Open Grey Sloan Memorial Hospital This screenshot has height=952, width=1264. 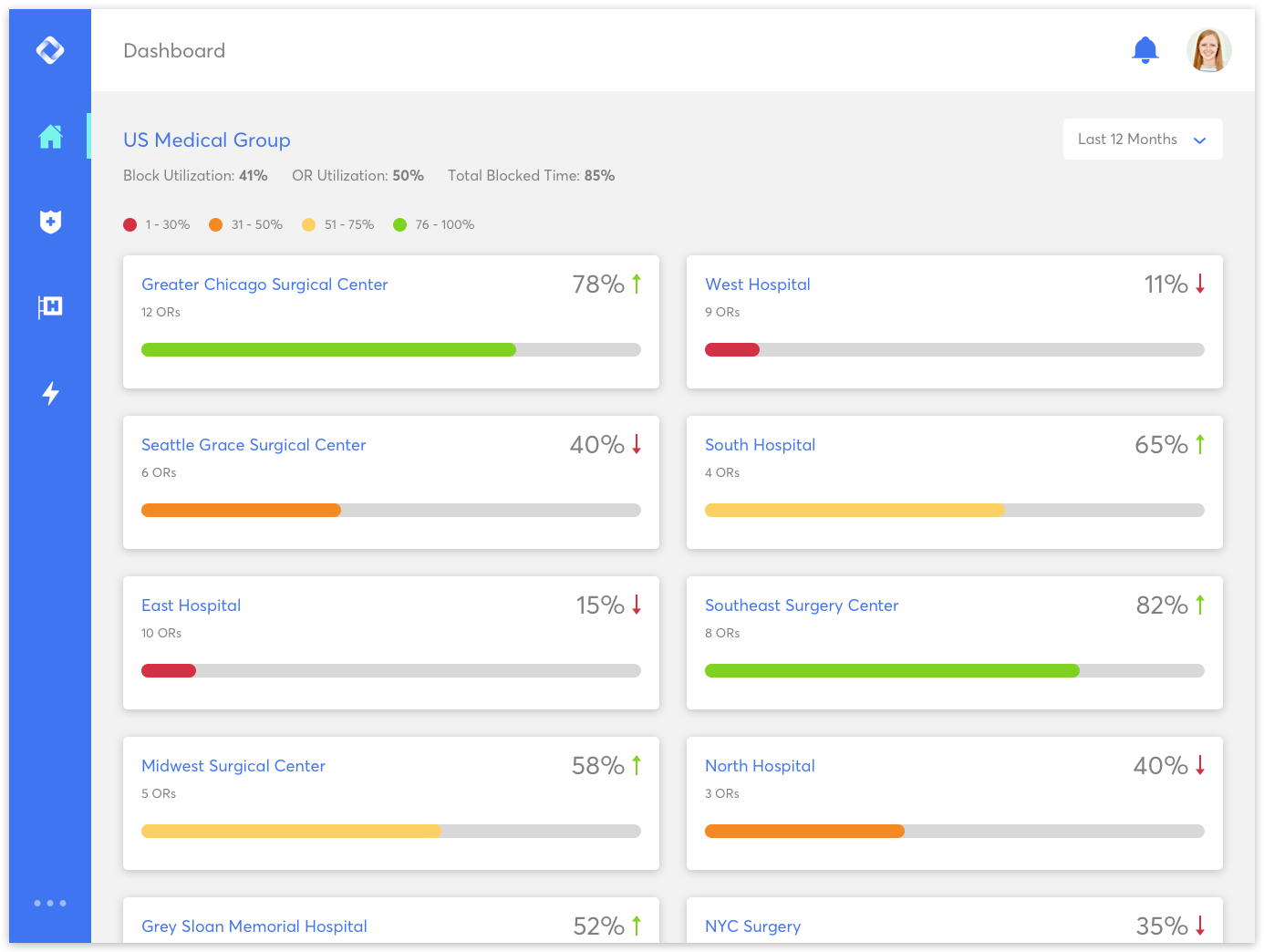[x=254, y=926]
